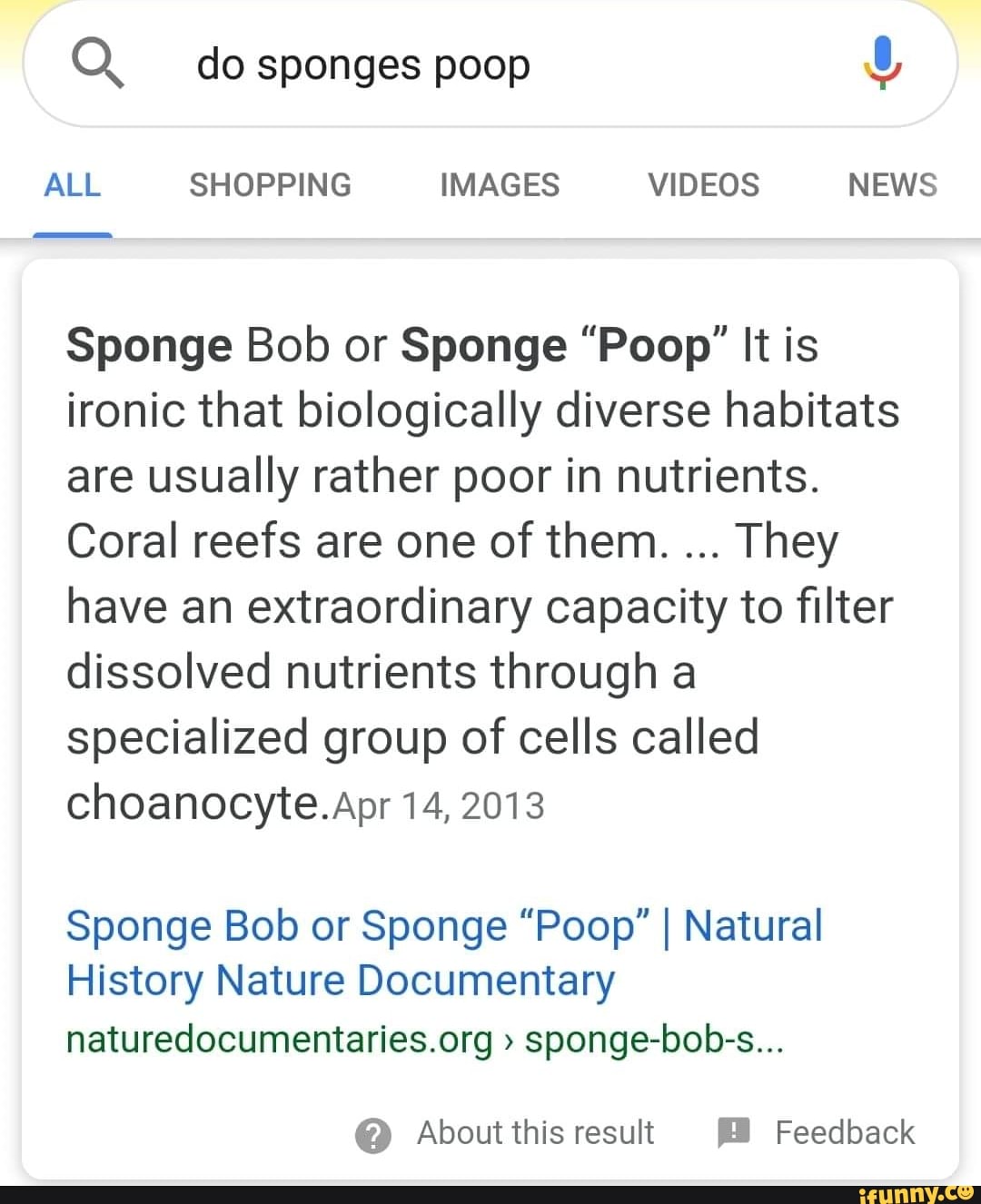Switch to the IMAGES tab
The image size is (981, 1204).
(x=498, y=184)
